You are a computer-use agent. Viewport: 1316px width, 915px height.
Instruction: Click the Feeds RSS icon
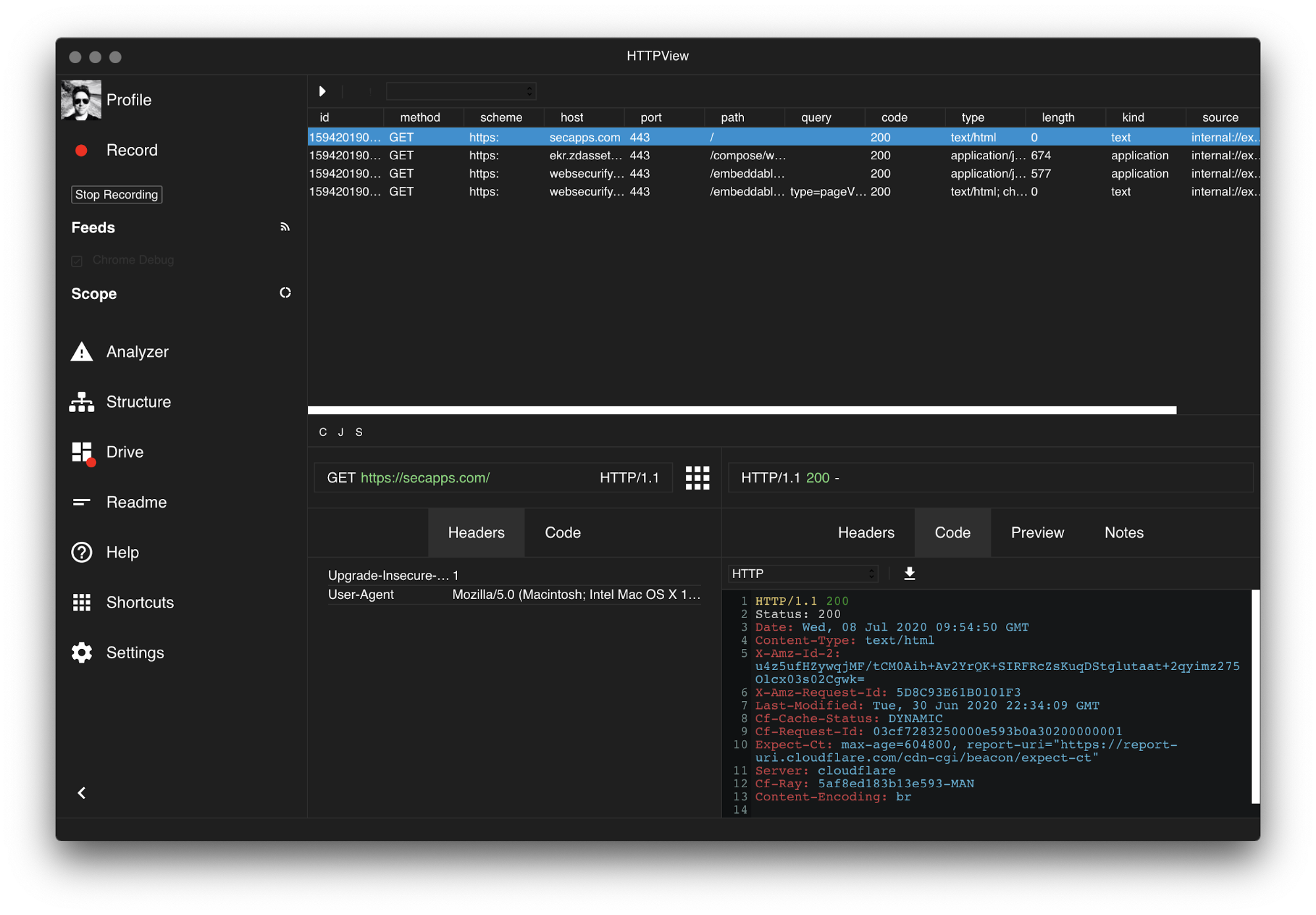284,227
